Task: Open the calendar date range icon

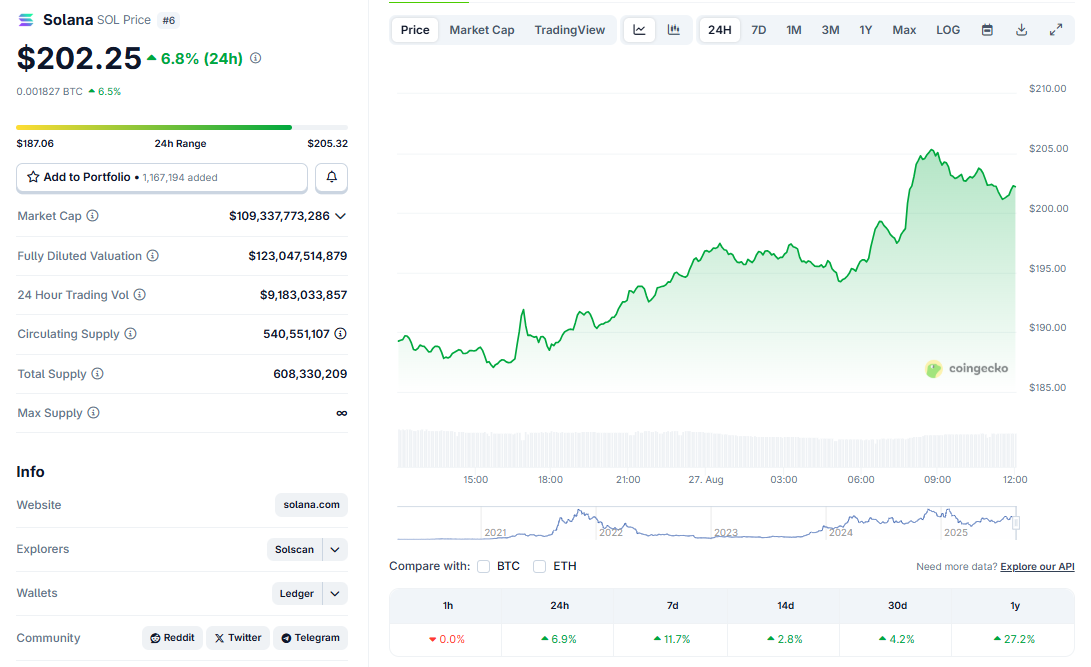Action: click(987, 30)
